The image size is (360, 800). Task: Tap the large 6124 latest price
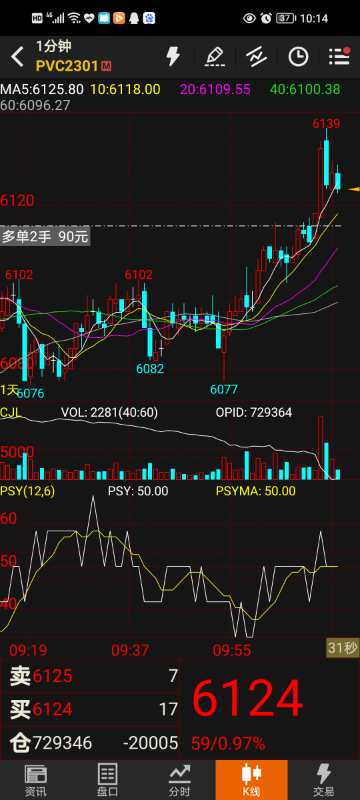coord(247,698)
